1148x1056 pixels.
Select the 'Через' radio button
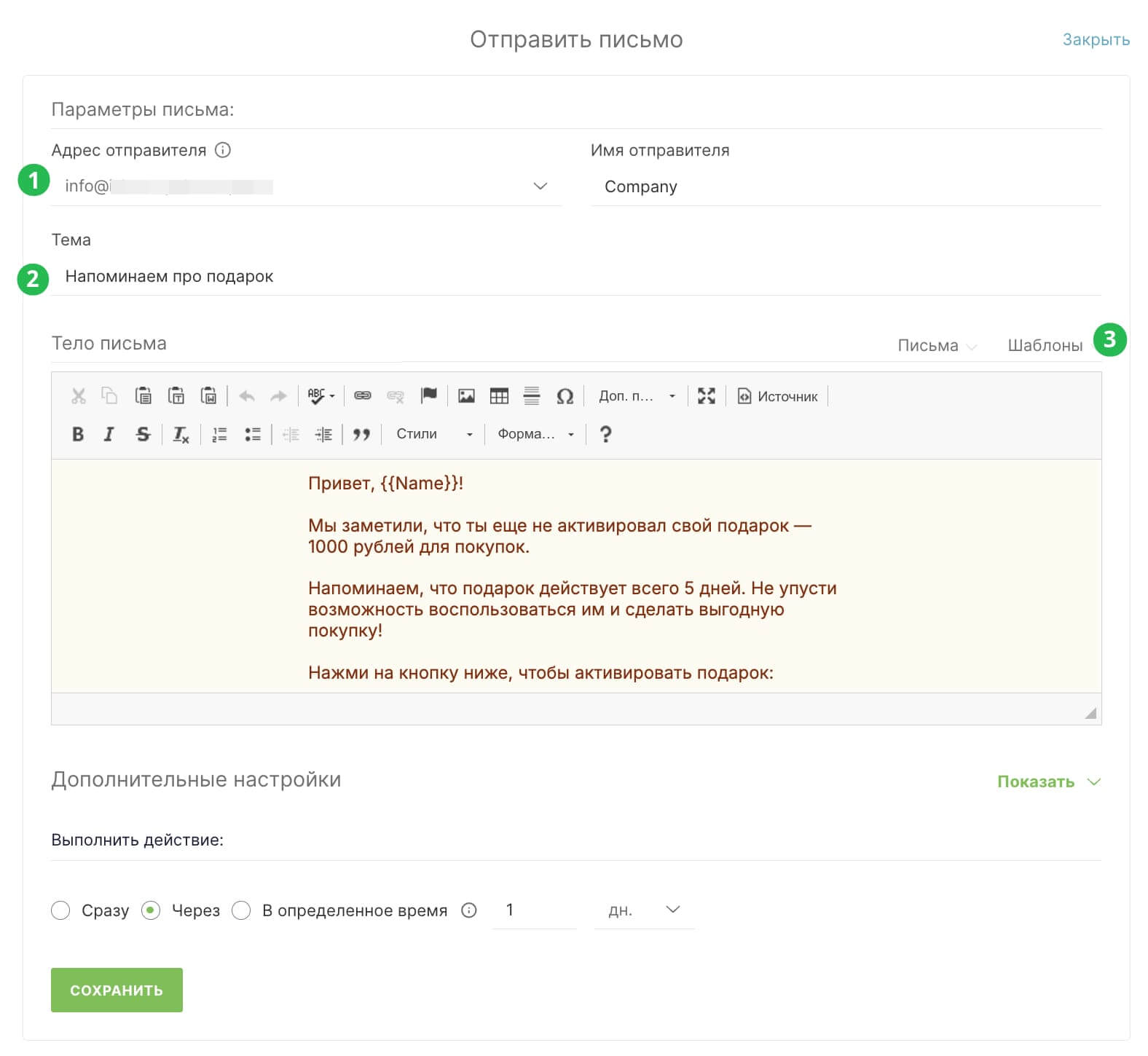pos(151,910)
